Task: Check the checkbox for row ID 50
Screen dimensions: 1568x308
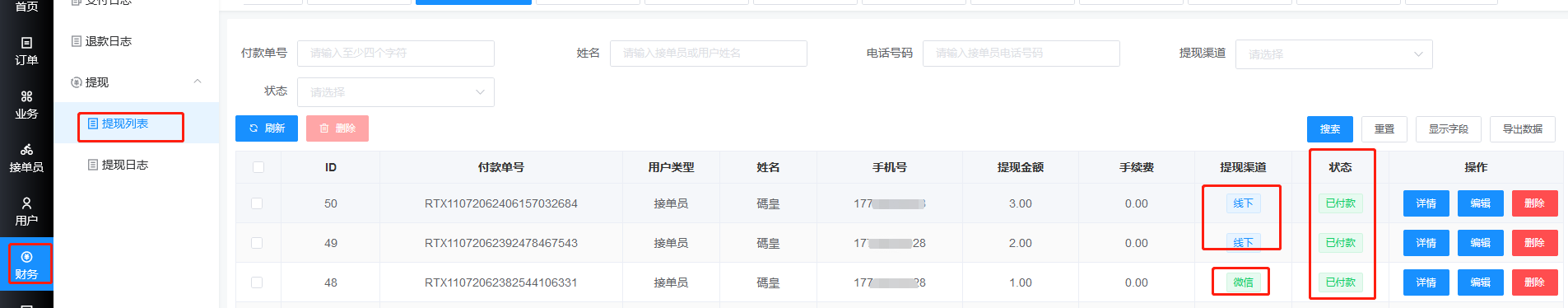Action: (x=257, y=203)
